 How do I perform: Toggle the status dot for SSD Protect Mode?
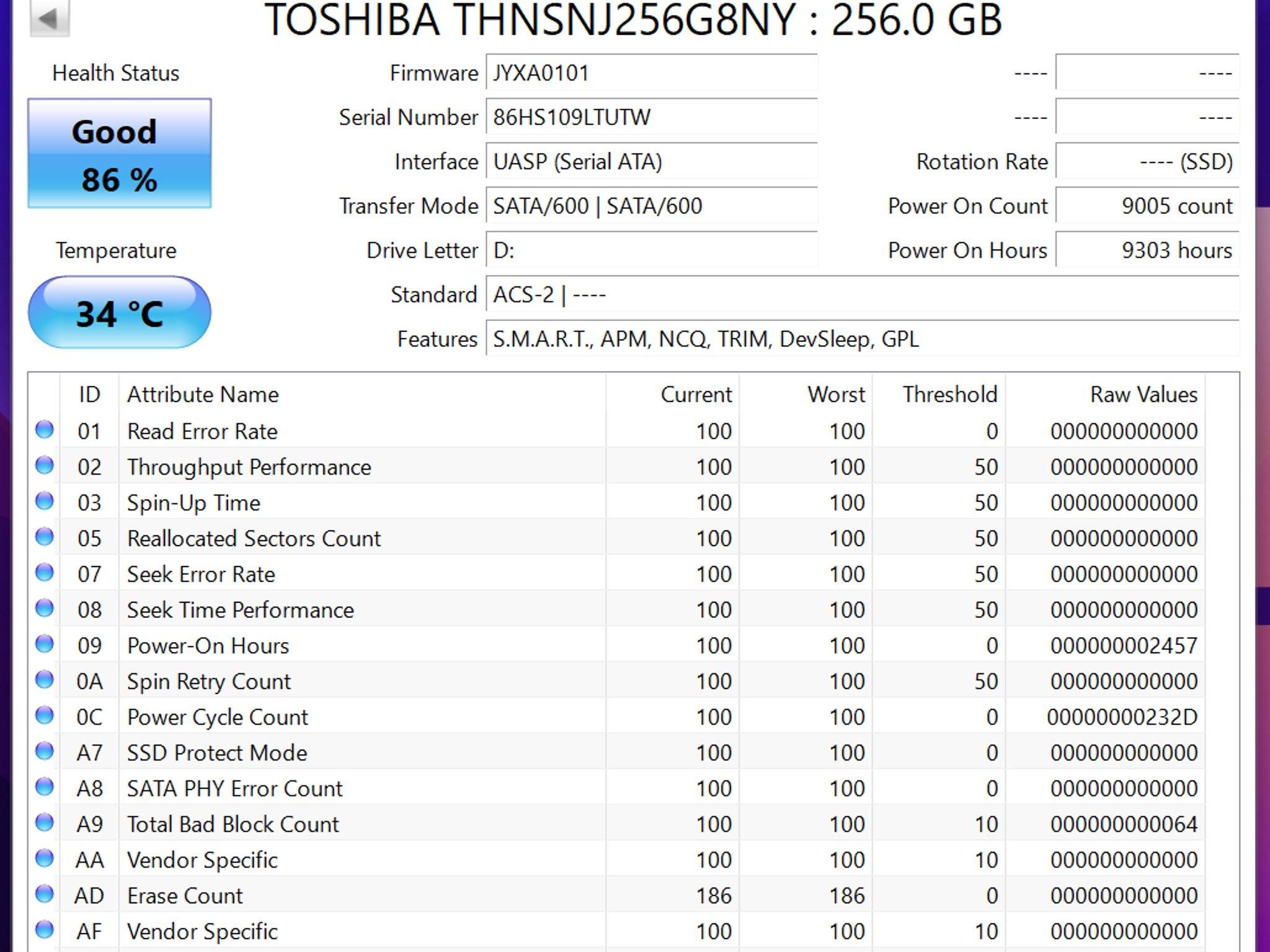44,752
